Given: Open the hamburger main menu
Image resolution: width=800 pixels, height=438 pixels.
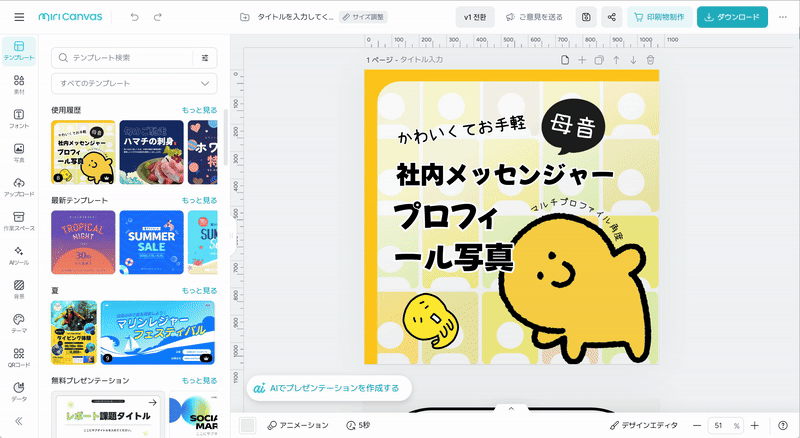Looking at the screenshot, I should [x=20, y=17].
